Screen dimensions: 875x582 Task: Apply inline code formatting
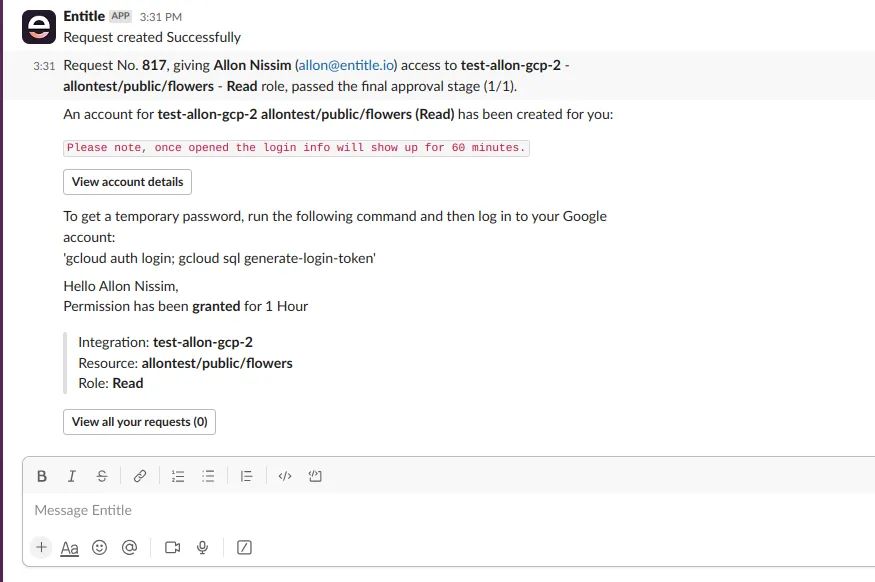[285, 476]
